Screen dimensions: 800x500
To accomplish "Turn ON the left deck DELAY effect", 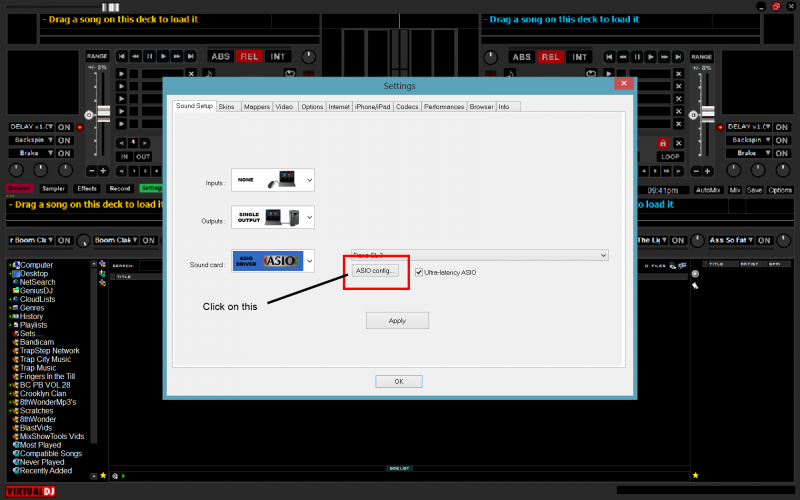I will (64, 127).
